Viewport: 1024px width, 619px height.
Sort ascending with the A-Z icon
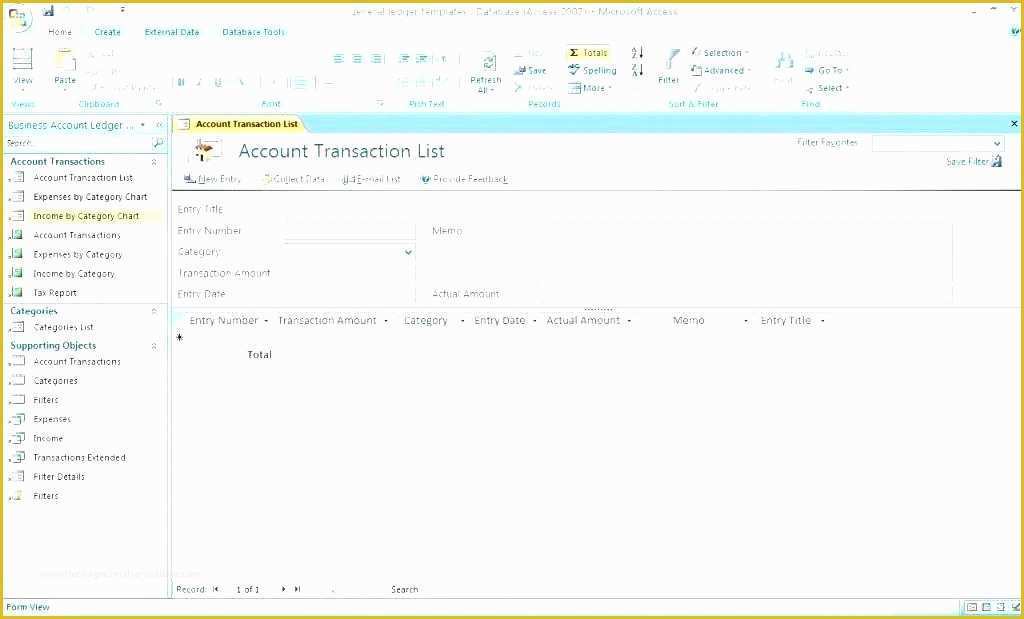click(x=637, y=53)
